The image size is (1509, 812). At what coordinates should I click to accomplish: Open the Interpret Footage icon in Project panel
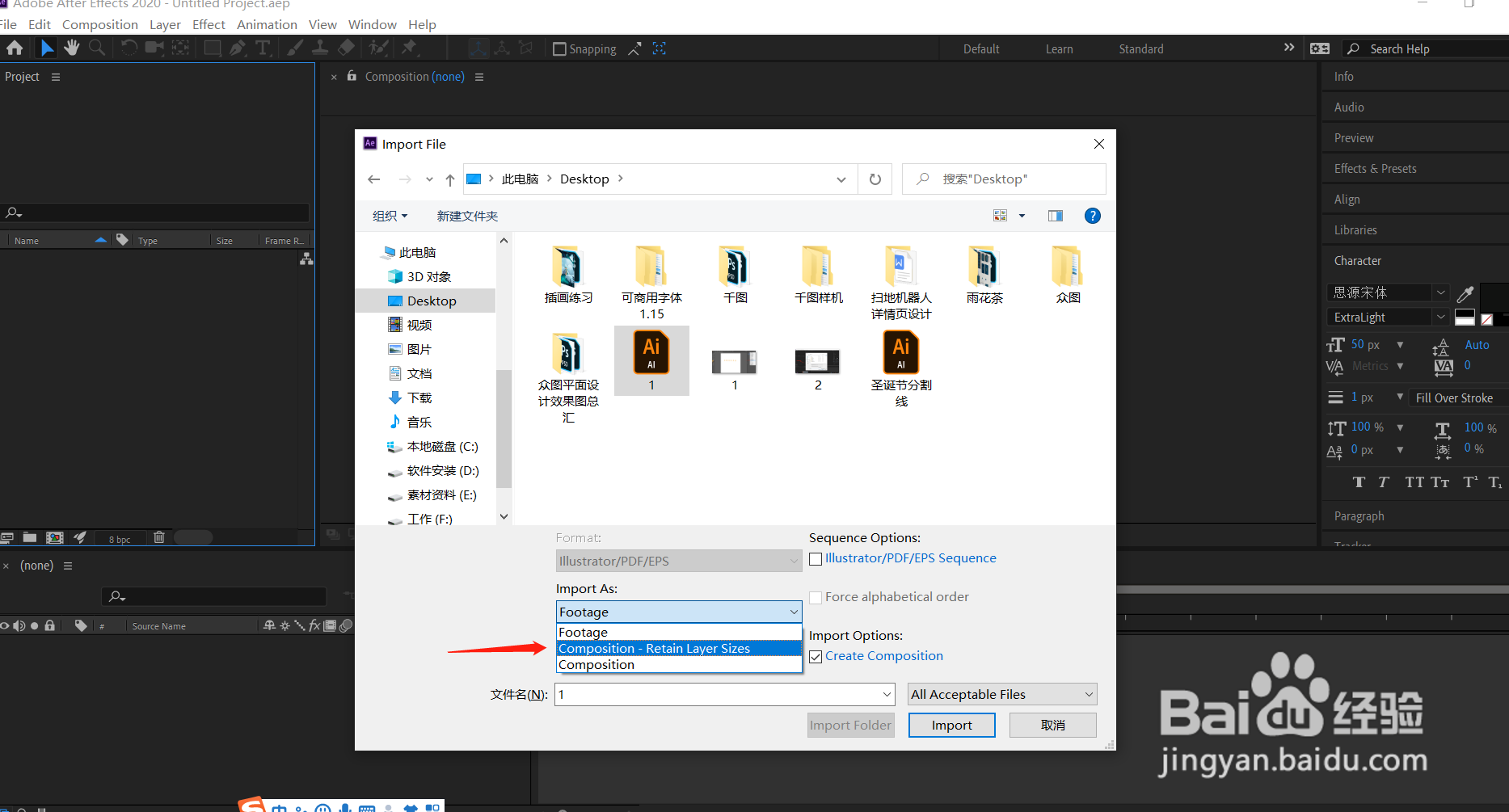(x=6, y=537)
